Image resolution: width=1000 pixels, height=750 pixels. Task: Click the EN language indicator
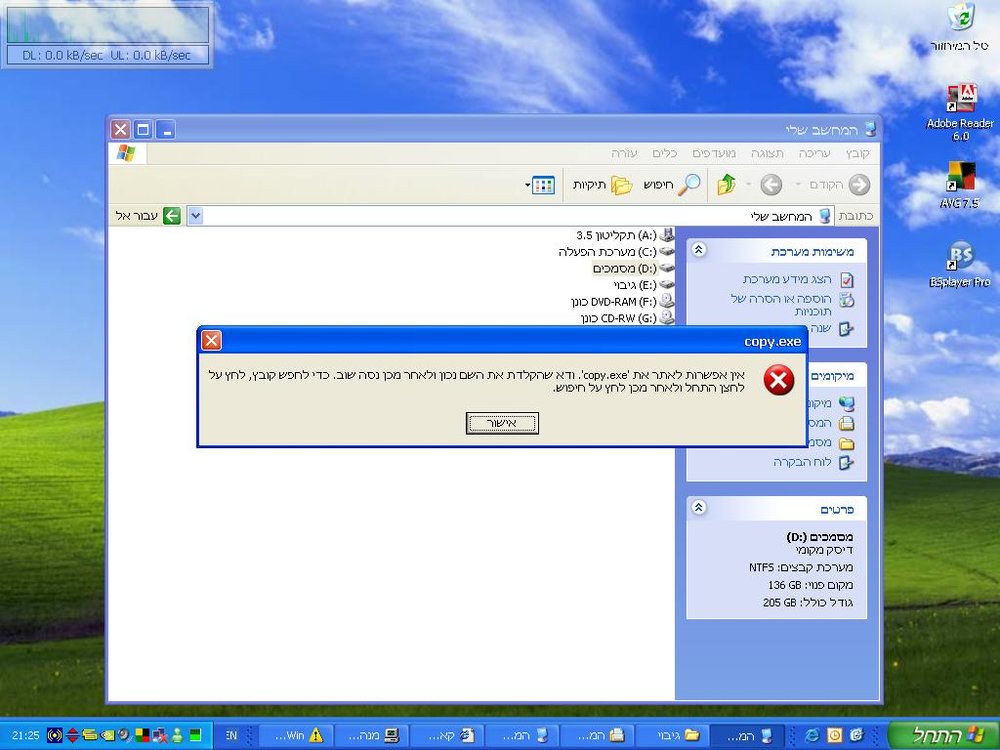click(232, 735)
